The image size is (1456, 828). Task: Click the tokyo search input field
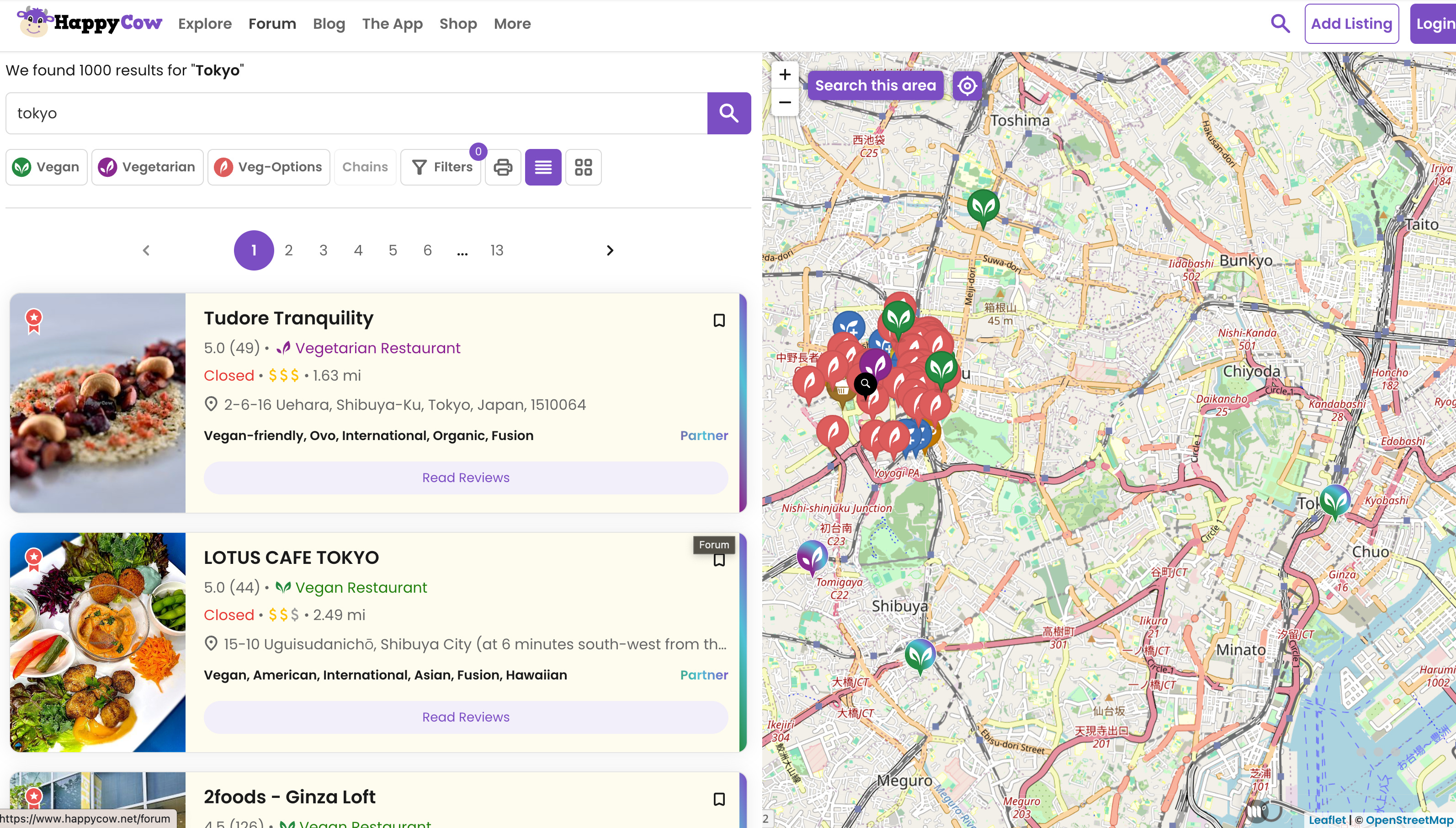pyautogui.click(x=356, y=113)
